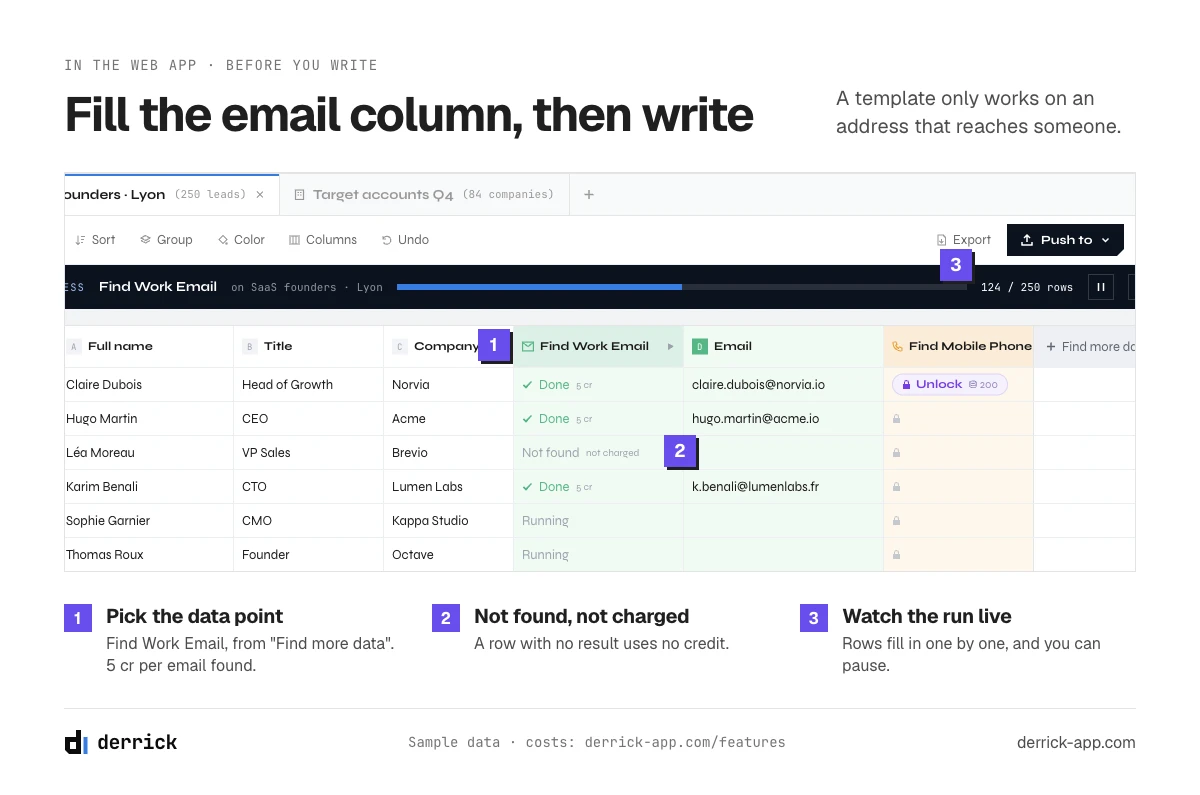Select the CTO title cell

point(308,487)
